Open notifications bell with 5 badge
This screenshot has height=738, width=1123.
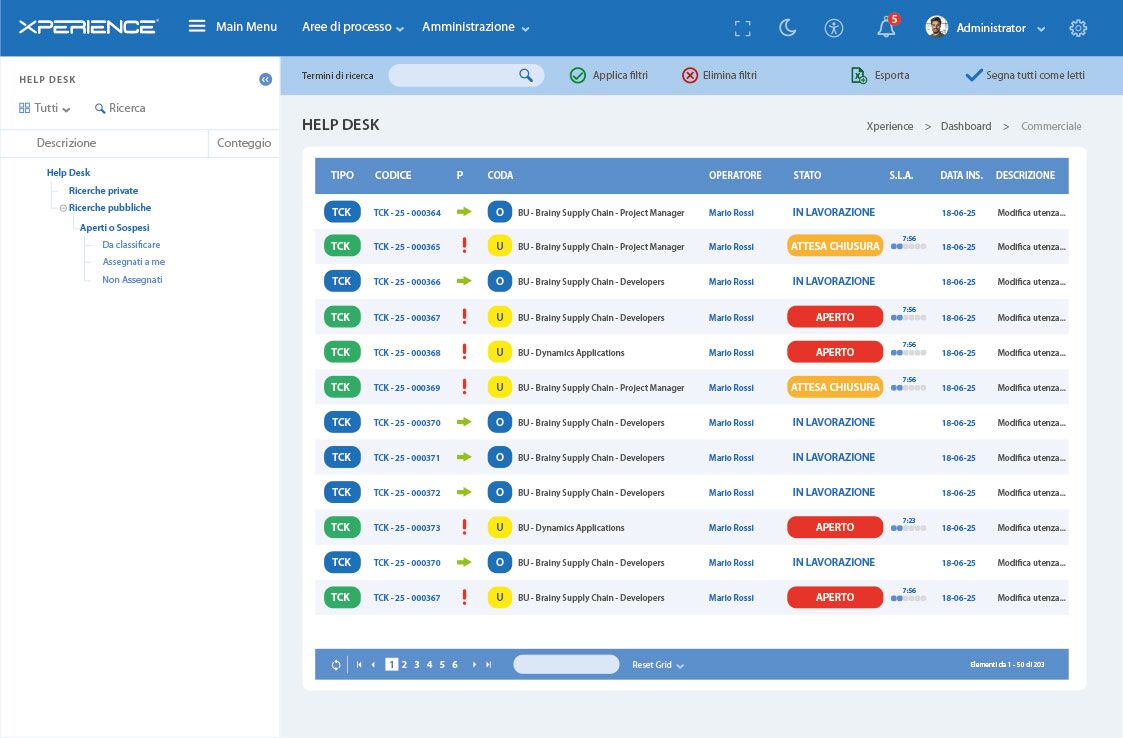(x=887, y=26)
